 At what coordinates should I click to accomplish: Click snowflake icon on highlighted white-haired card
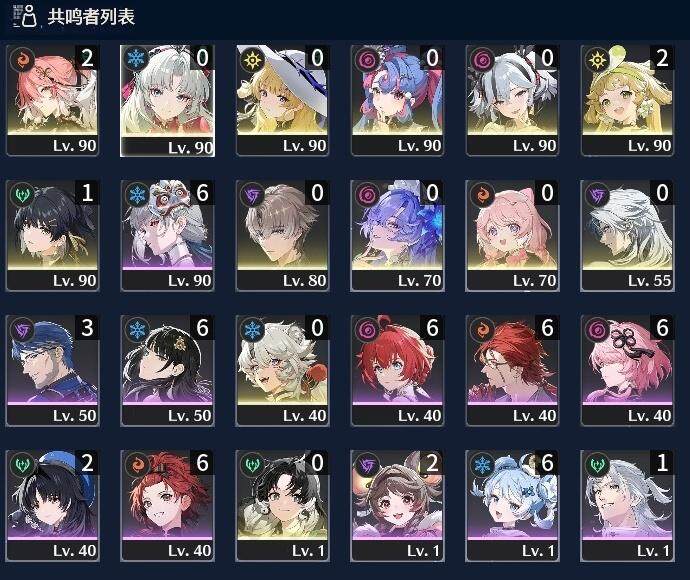tap(137, 59)
